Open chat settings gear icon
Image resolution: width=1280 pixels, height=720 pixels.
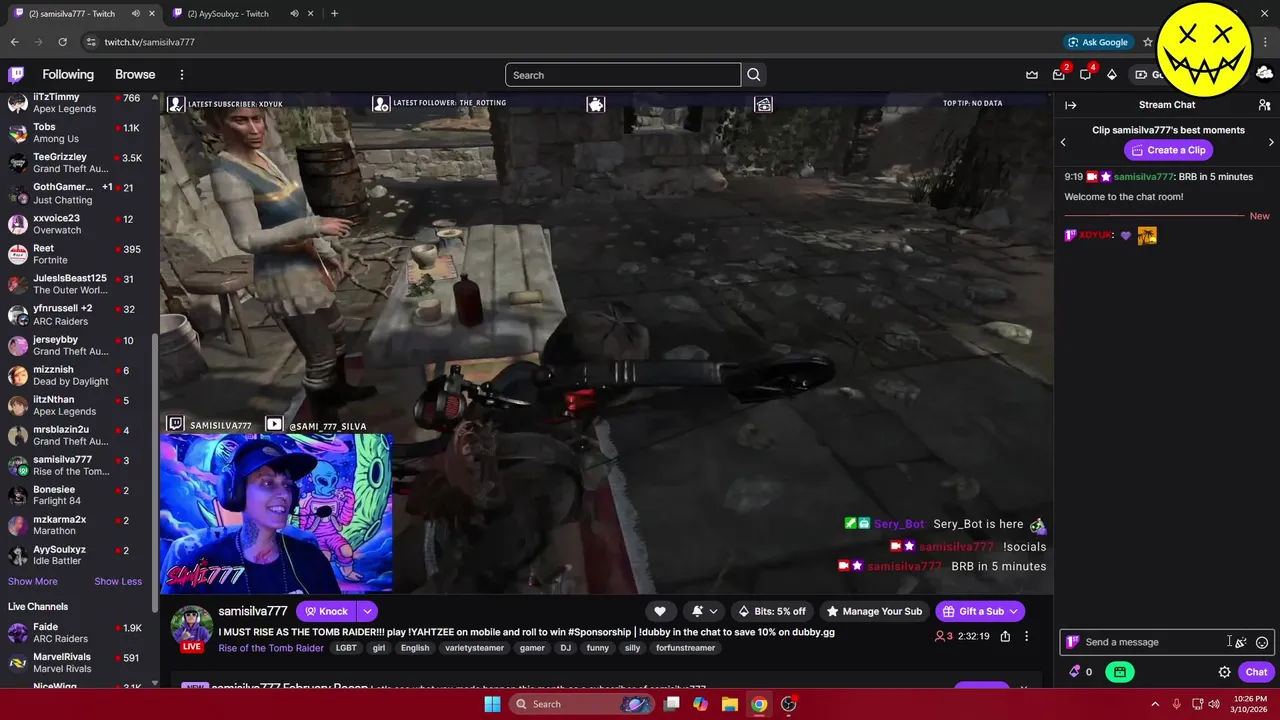1224,672
